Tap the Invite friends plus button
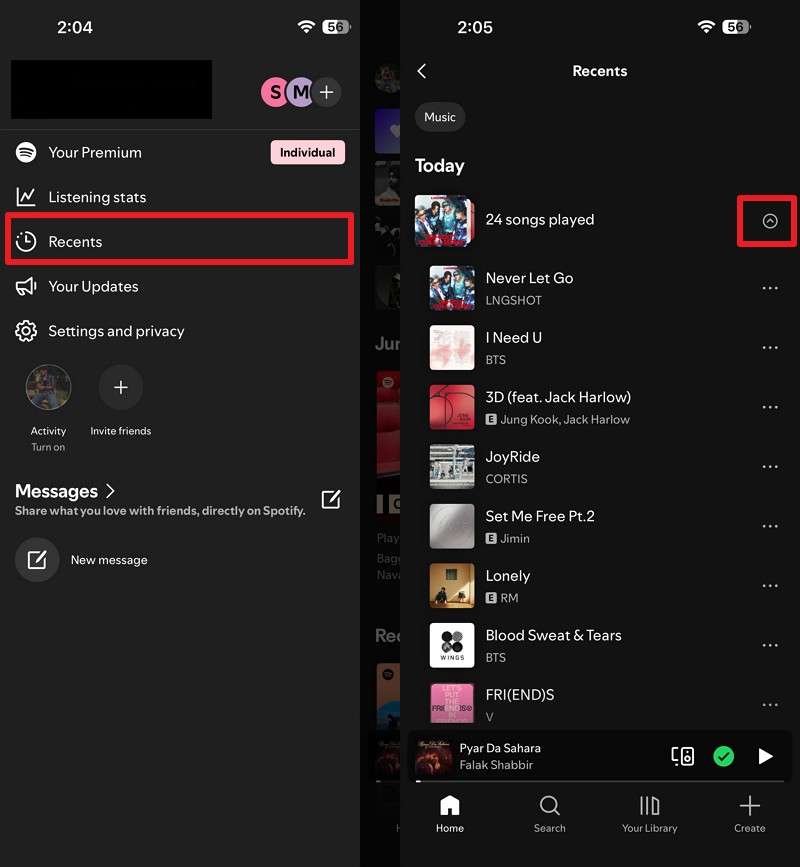The width and height of the screenshot is (800, 867). (x=121, y=387)
